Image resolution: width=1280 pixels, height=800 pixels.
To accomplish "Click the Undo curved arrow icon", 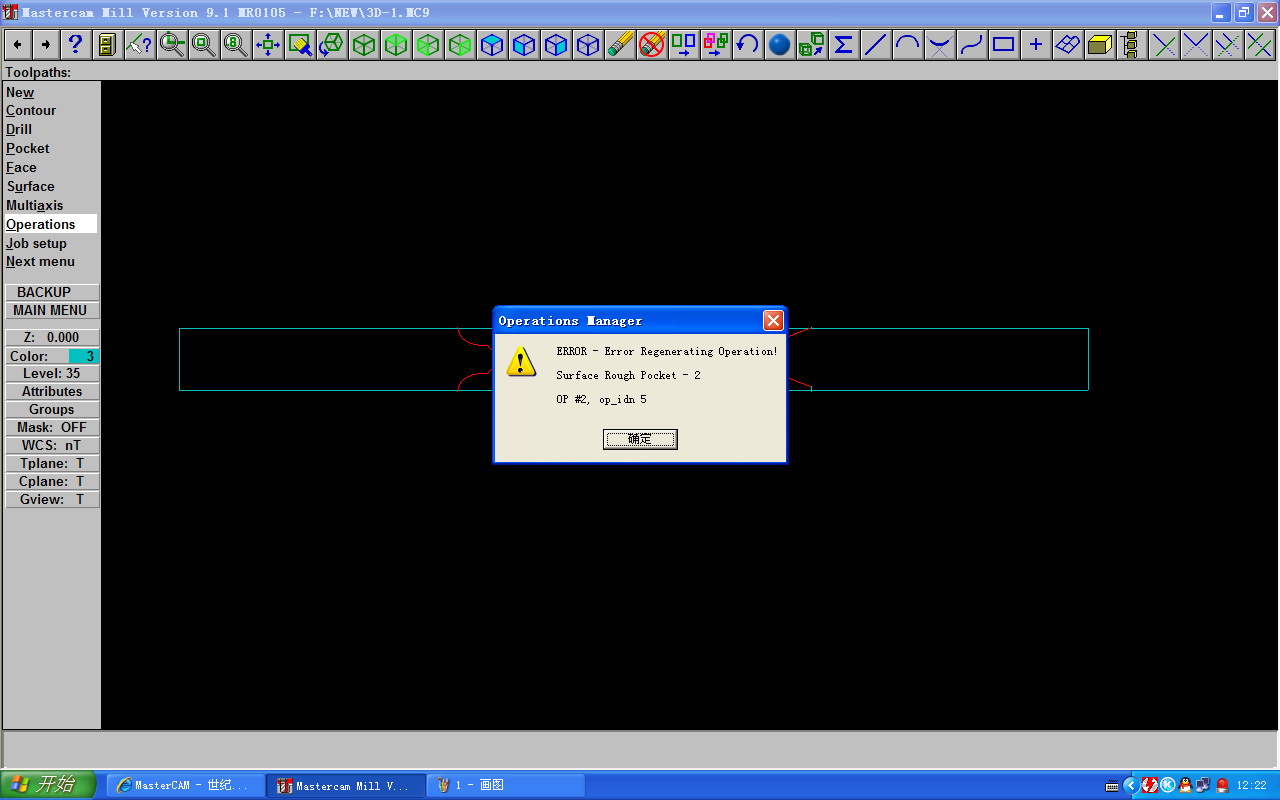I will tap(748, 44).
